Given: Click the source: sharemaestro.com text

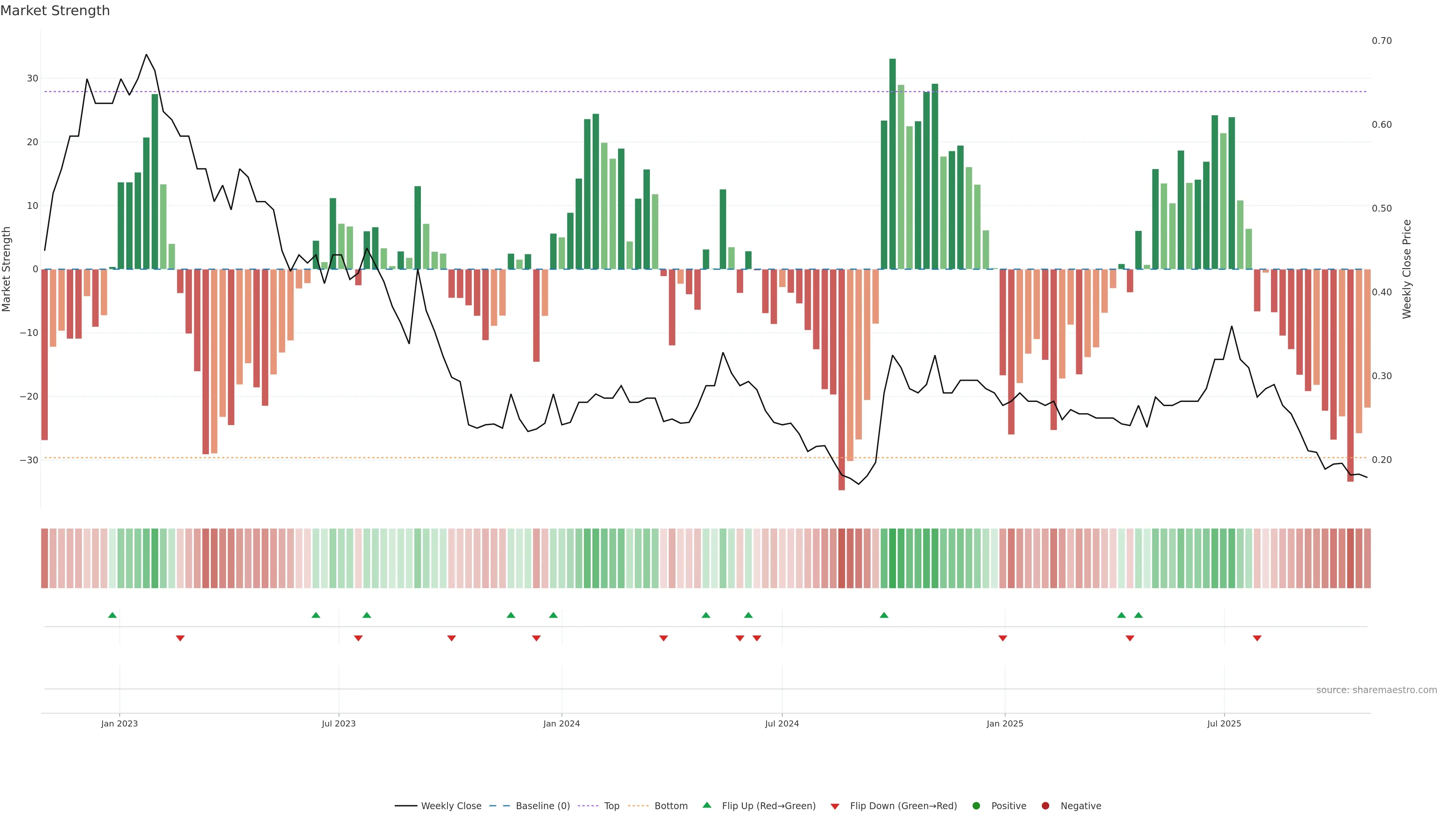Looking at the screenshot, I should point(1376,690).
